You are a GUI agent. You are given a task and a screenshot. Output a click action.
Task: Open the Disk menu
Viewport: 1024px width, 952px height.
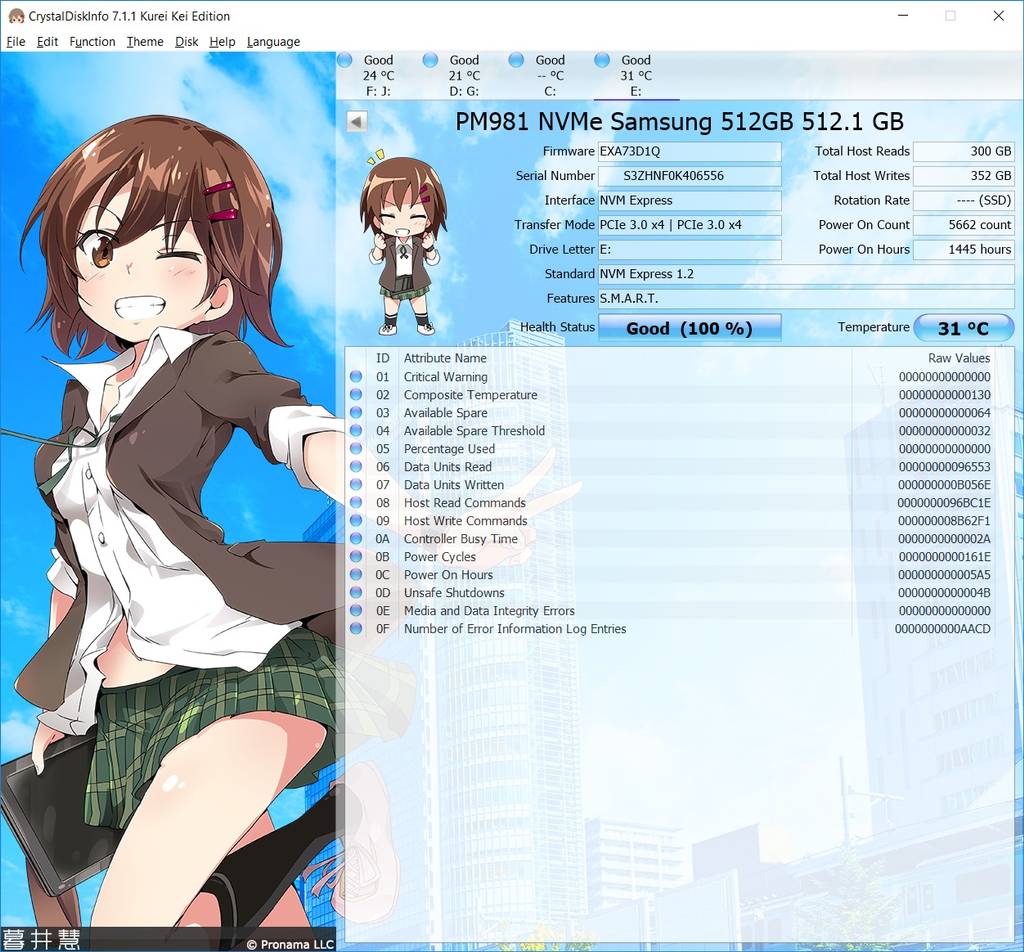coord(186,41)
